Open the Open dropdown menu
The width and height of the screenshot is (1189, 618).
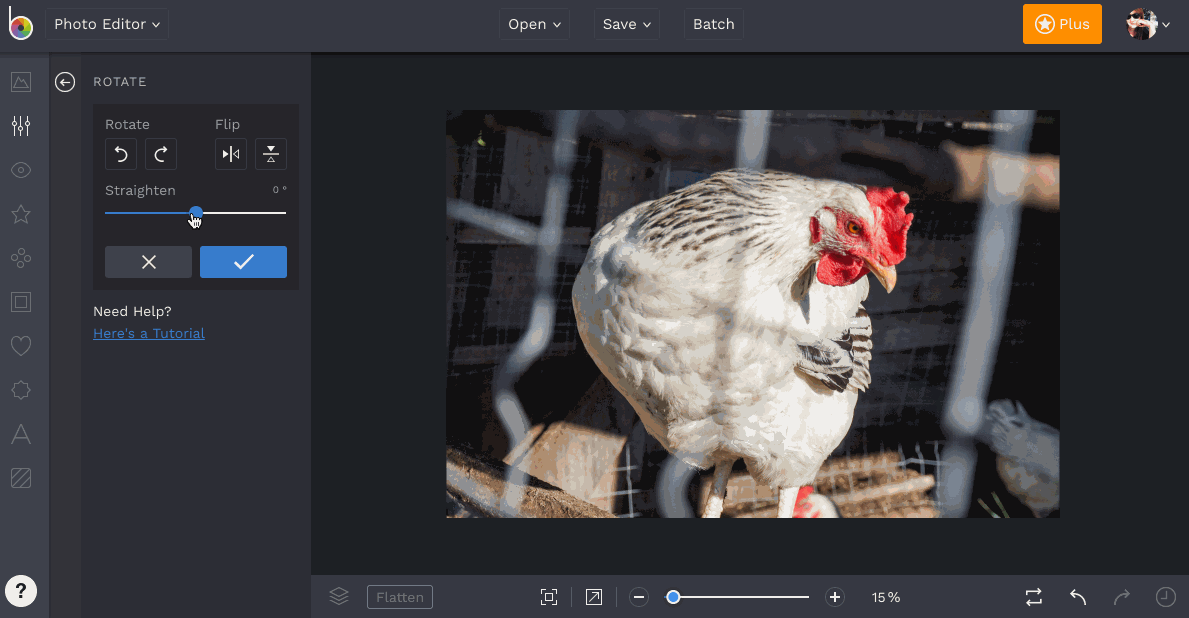(x=535, y=24)
